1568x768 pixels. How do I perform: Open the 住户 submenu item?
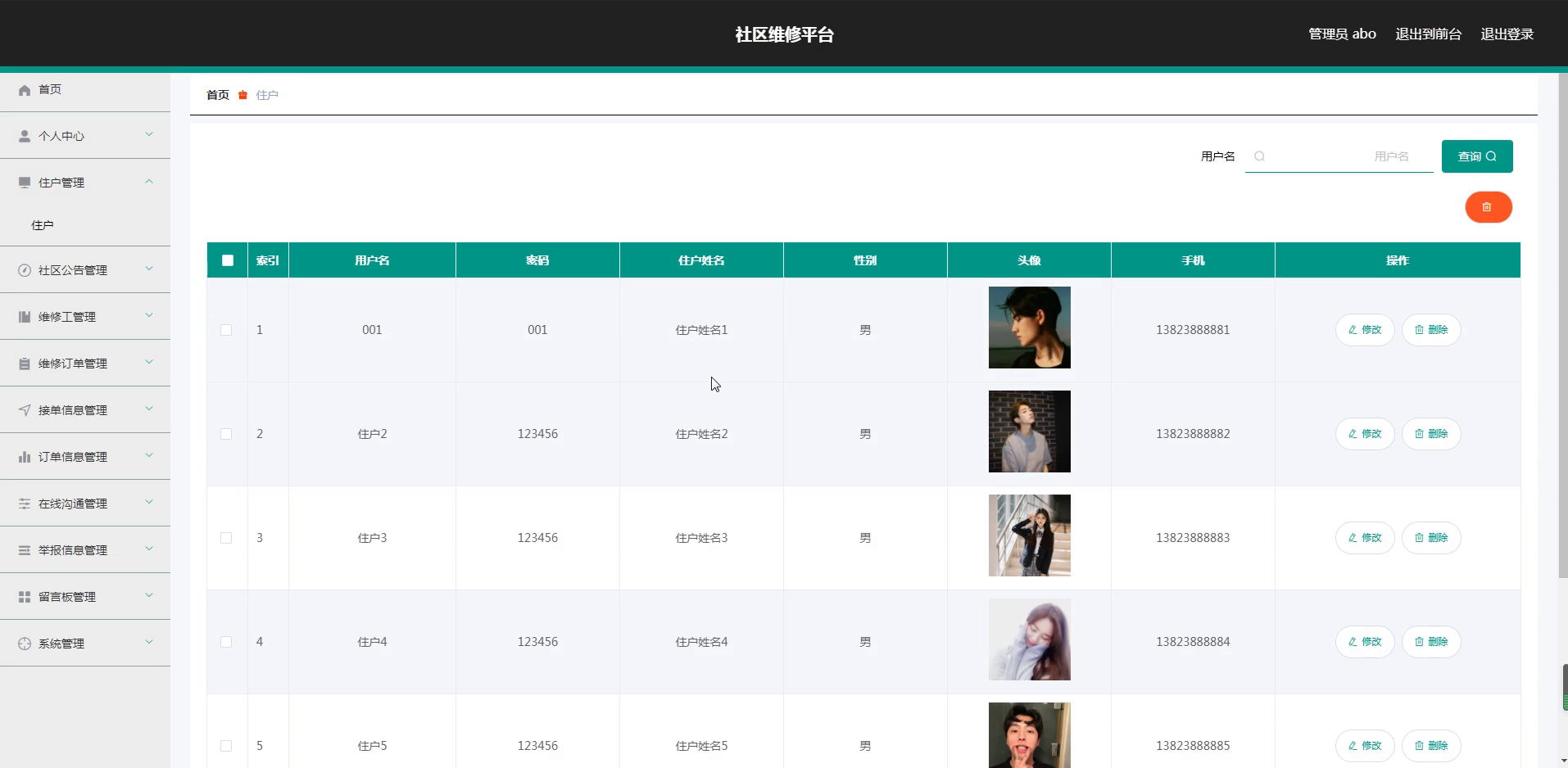85,225
